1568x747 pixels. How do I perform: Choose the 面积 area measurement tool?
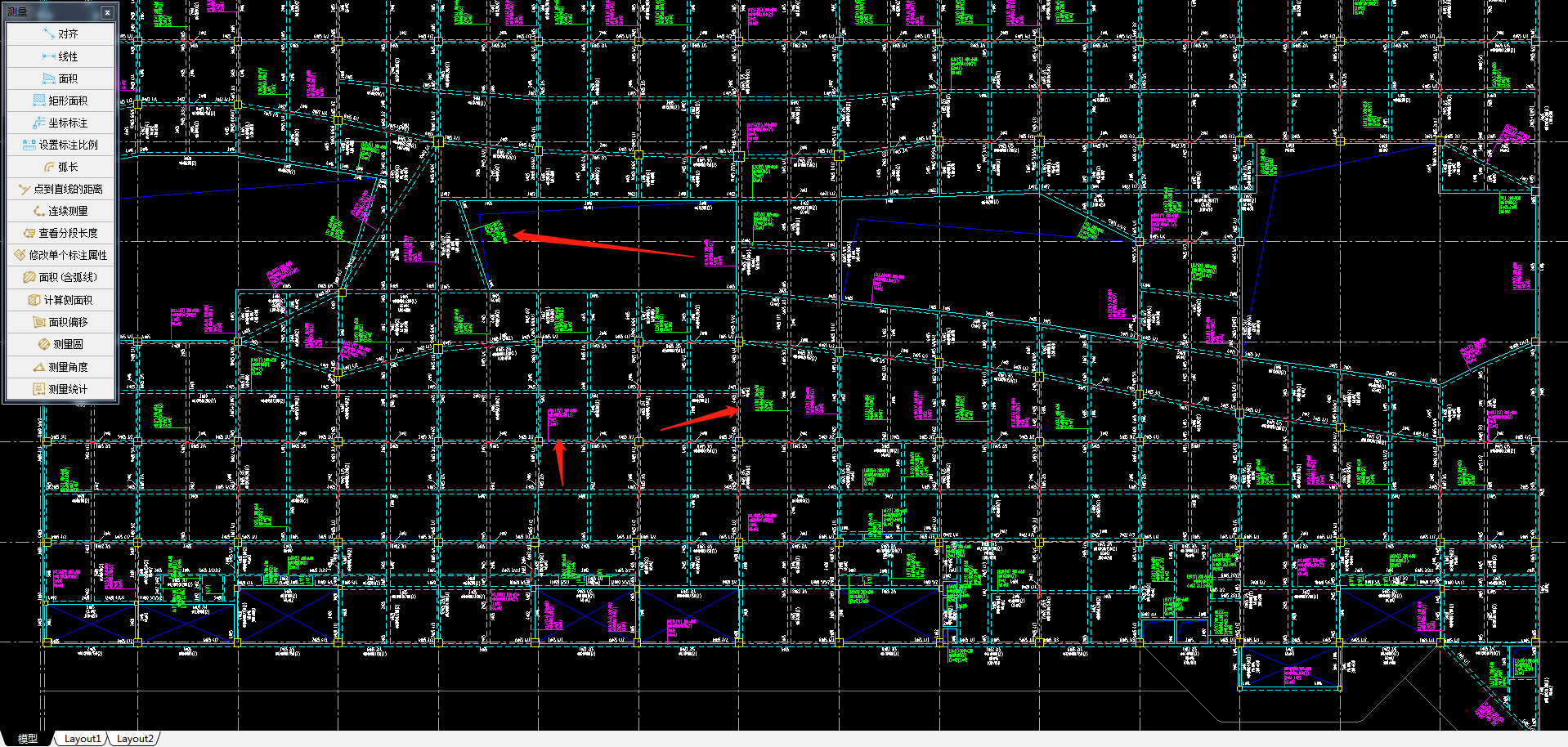pyautogui.click(x=60, y=78)
